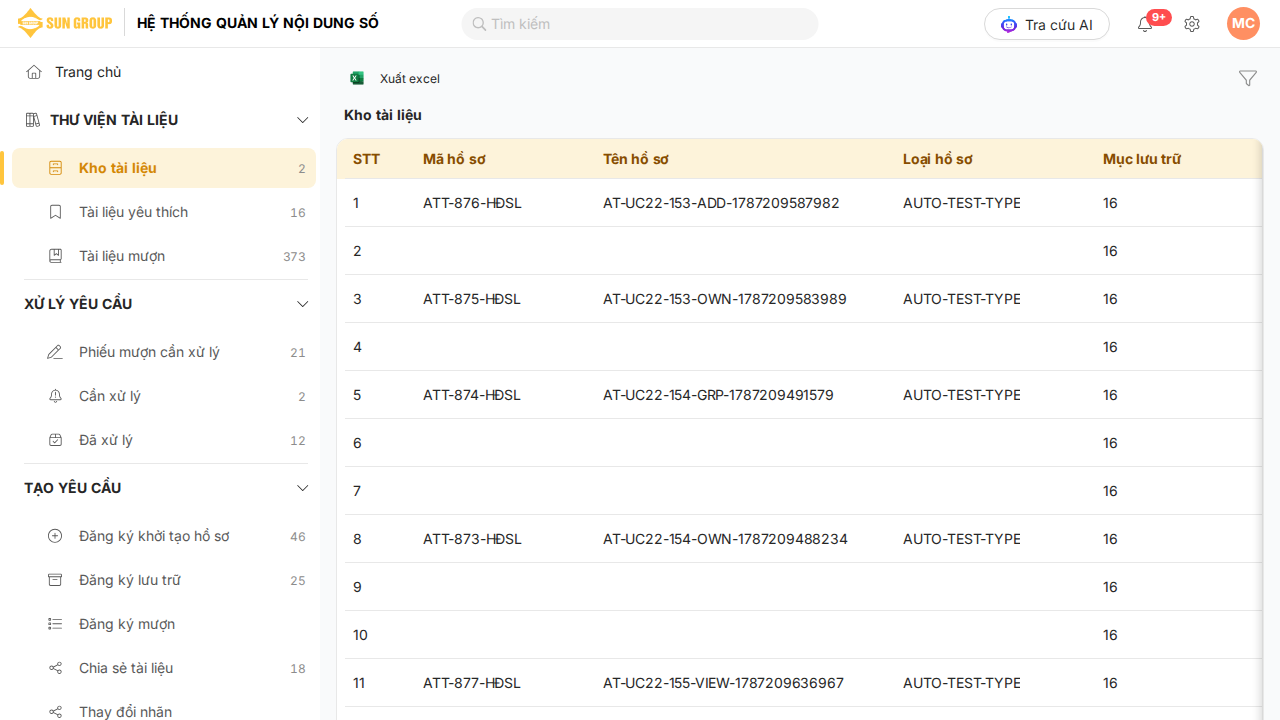The width and height of the screenshot is (1280, 720).
Task: Click record code ATT-873-HĐSL
Action: pyautogui.click(x=472, y=539)
